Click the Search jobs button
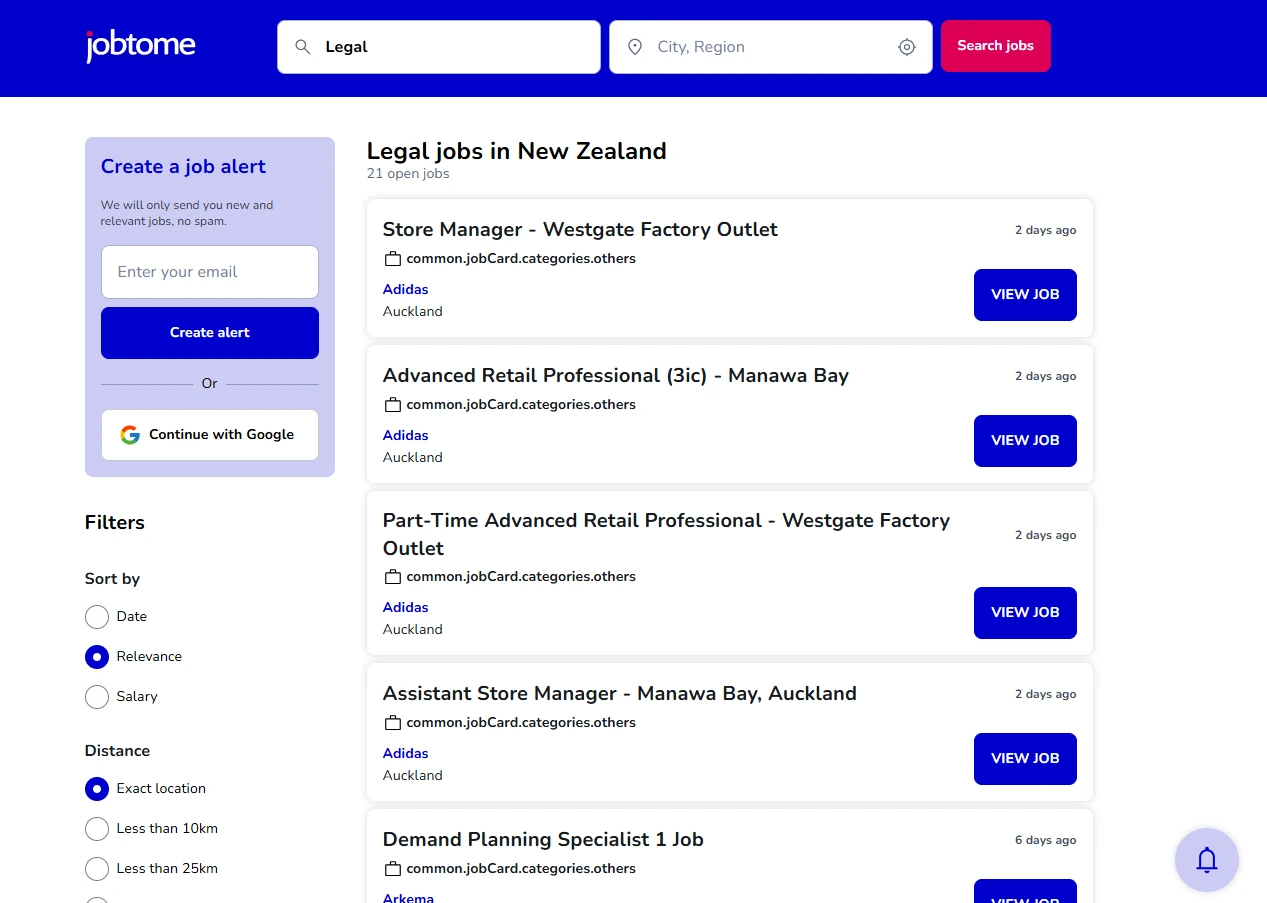 pyautogui.click(x=995, y=46)
